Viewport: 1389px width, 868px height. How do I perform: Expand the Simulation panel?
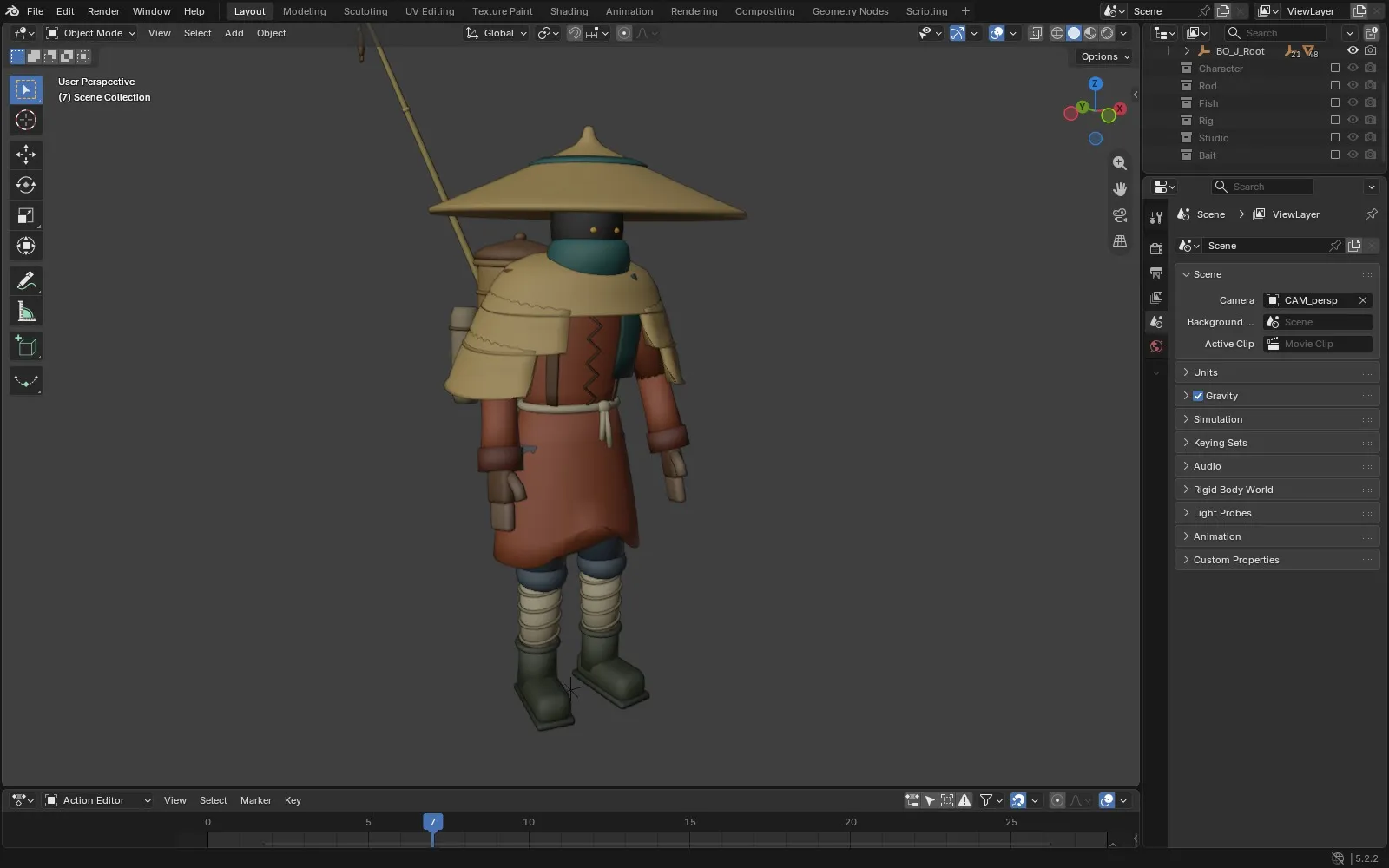(1277, 419)
